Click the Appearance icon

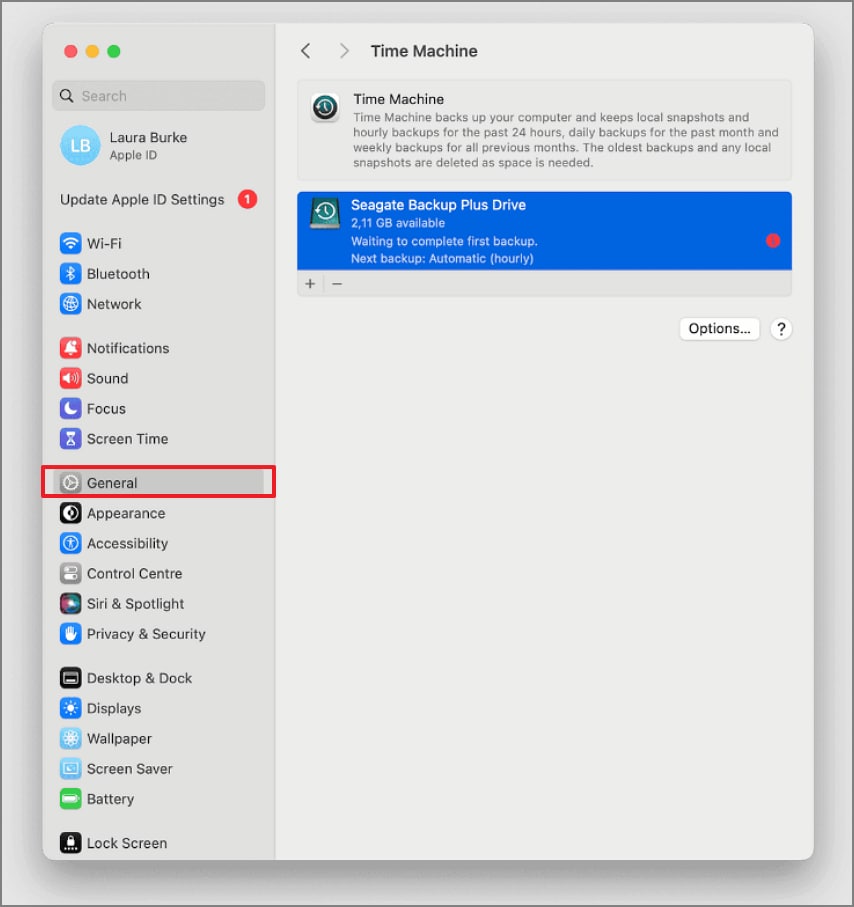pyautogui.click(x=70, y=513)
